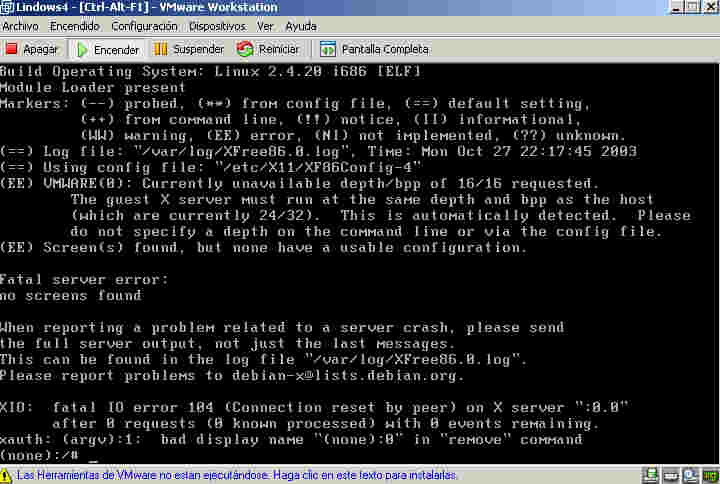Click the Suspender button label

198,49
